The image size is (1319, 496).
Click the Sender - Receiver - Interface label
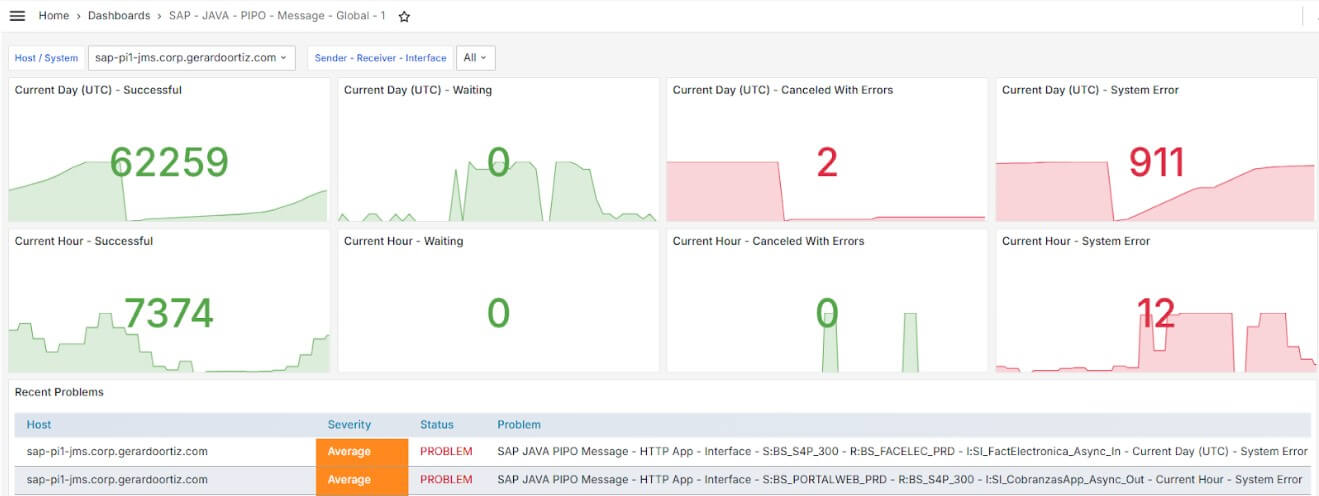pos(380,58)
